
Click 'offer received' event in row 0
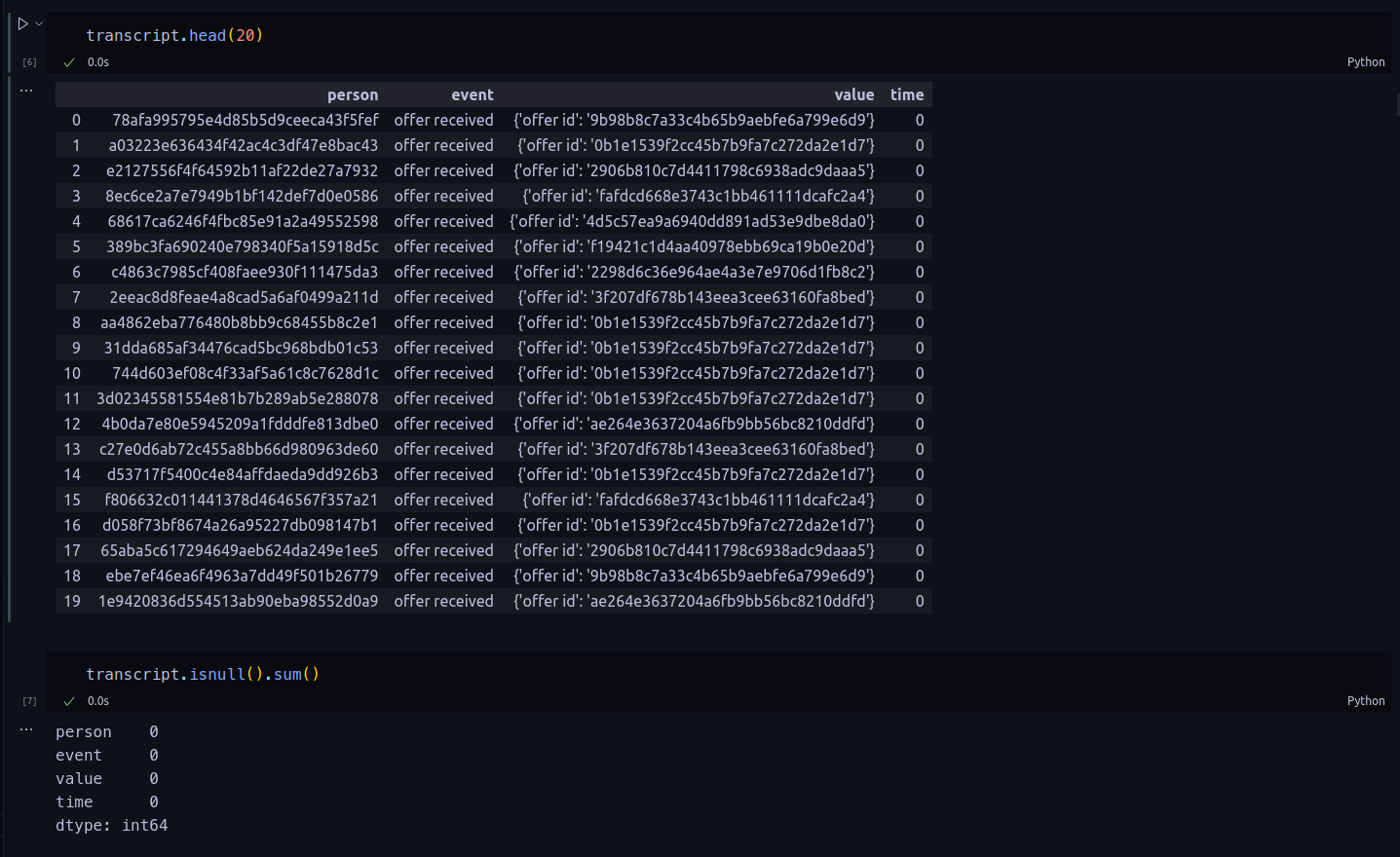(x=443, y=120)
